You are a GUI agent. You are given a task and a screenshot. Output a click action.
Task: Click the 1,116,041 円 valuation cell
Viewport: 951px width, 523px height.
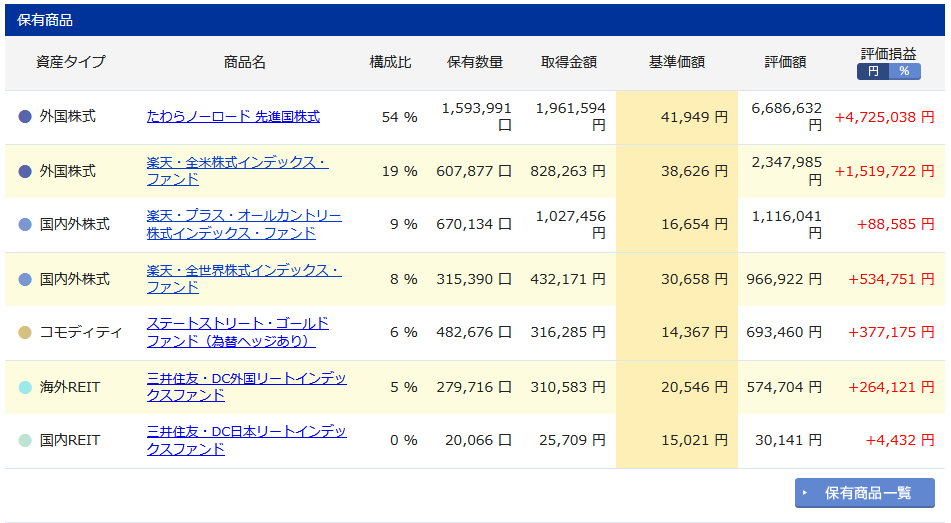(787, 224)
